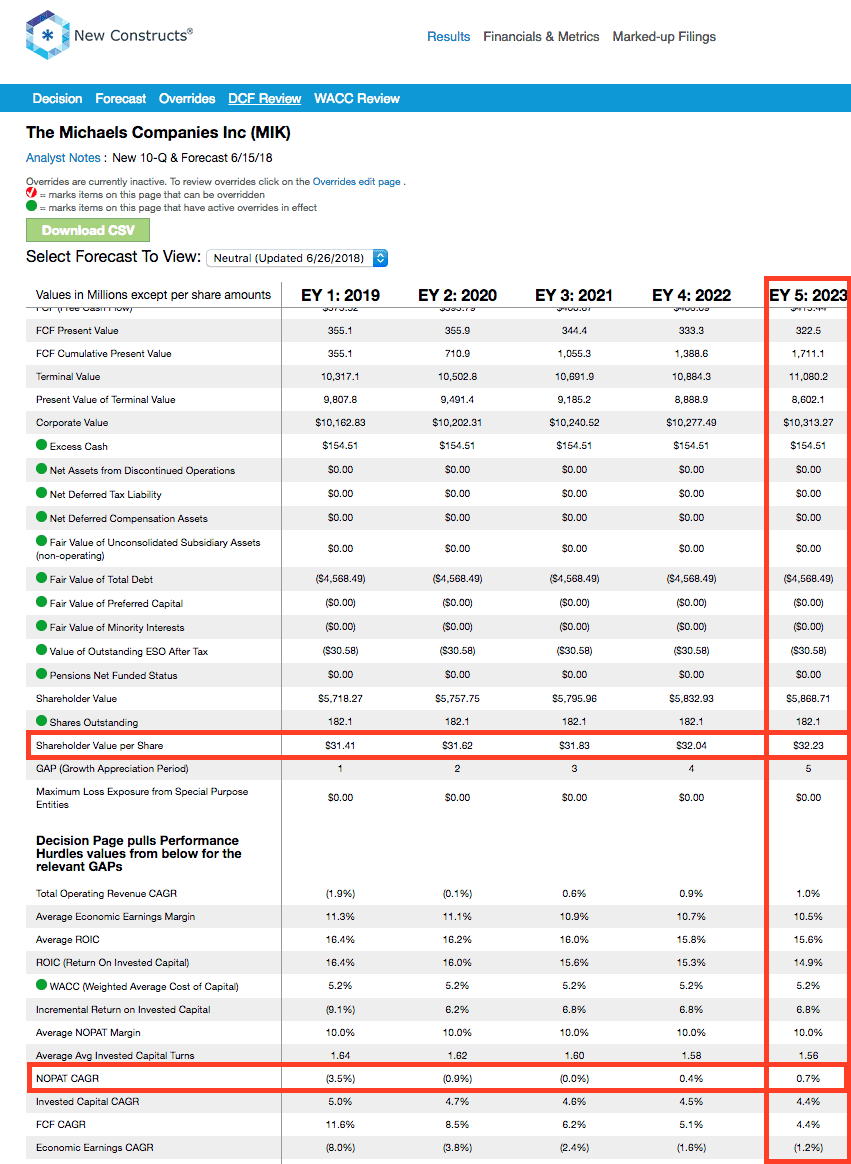The width and height of the screenshot is (851, 1164).
Task: Click the Economic Earnings CAGR row label
Action: point(93,1148)
